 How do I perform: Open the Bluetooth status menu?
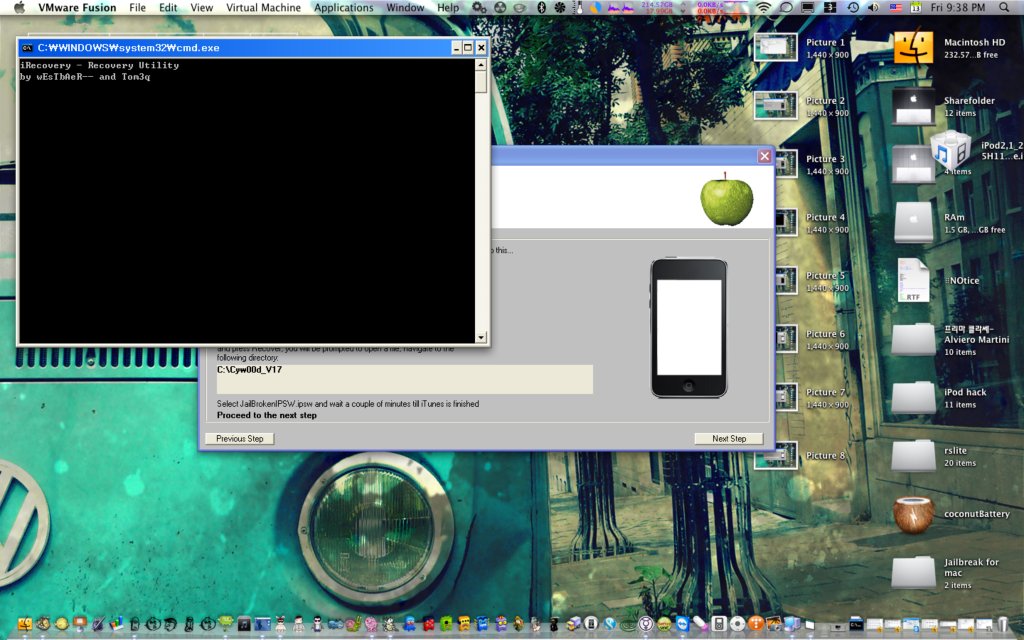click(541, 8)
